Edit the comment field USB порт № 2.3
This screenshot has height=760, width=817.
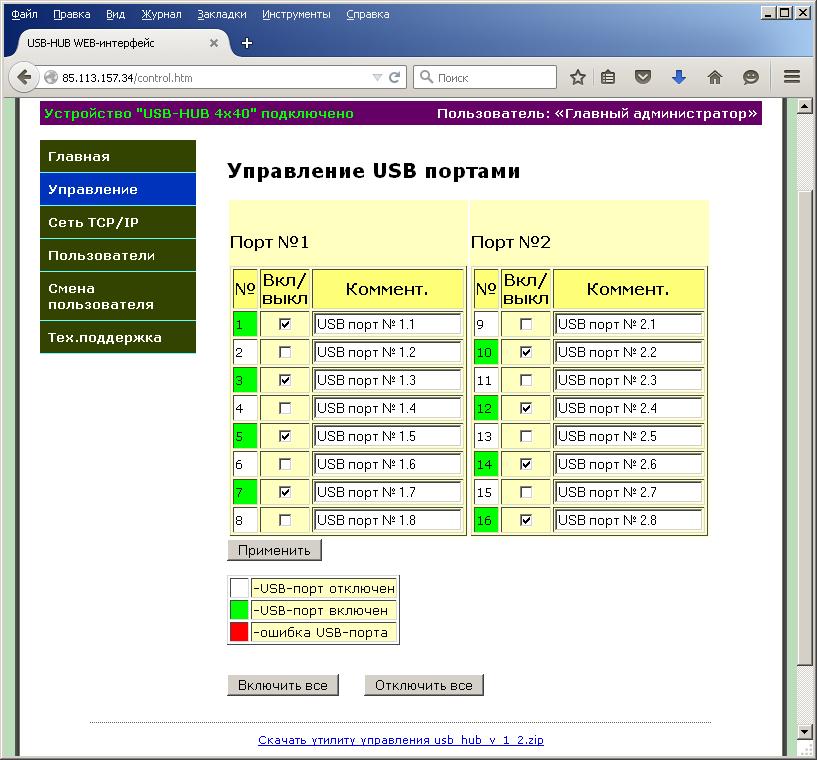click(x=629, y=380)
